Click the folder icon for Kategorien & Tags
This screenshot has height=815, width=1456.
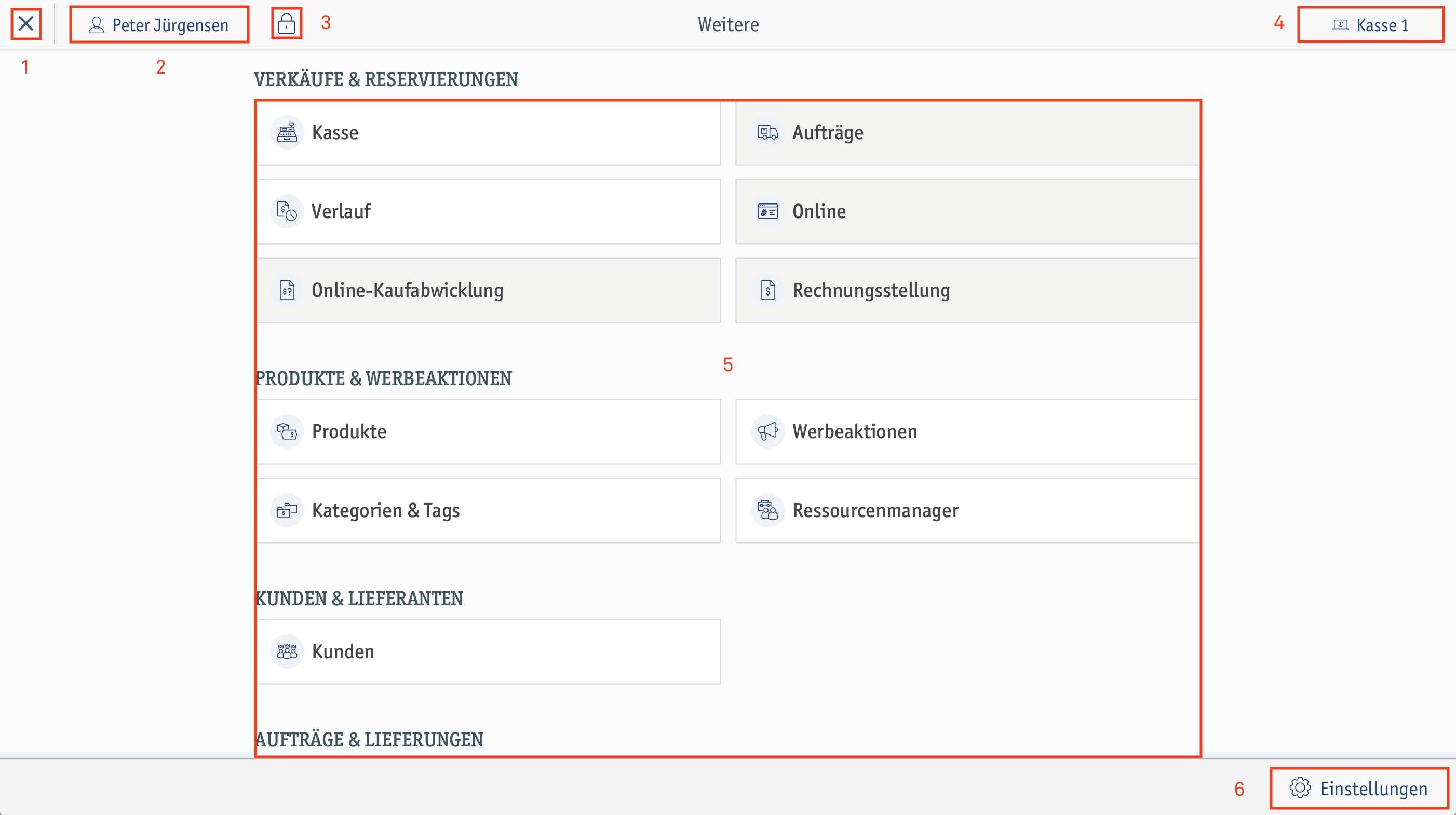coord(287,511)
